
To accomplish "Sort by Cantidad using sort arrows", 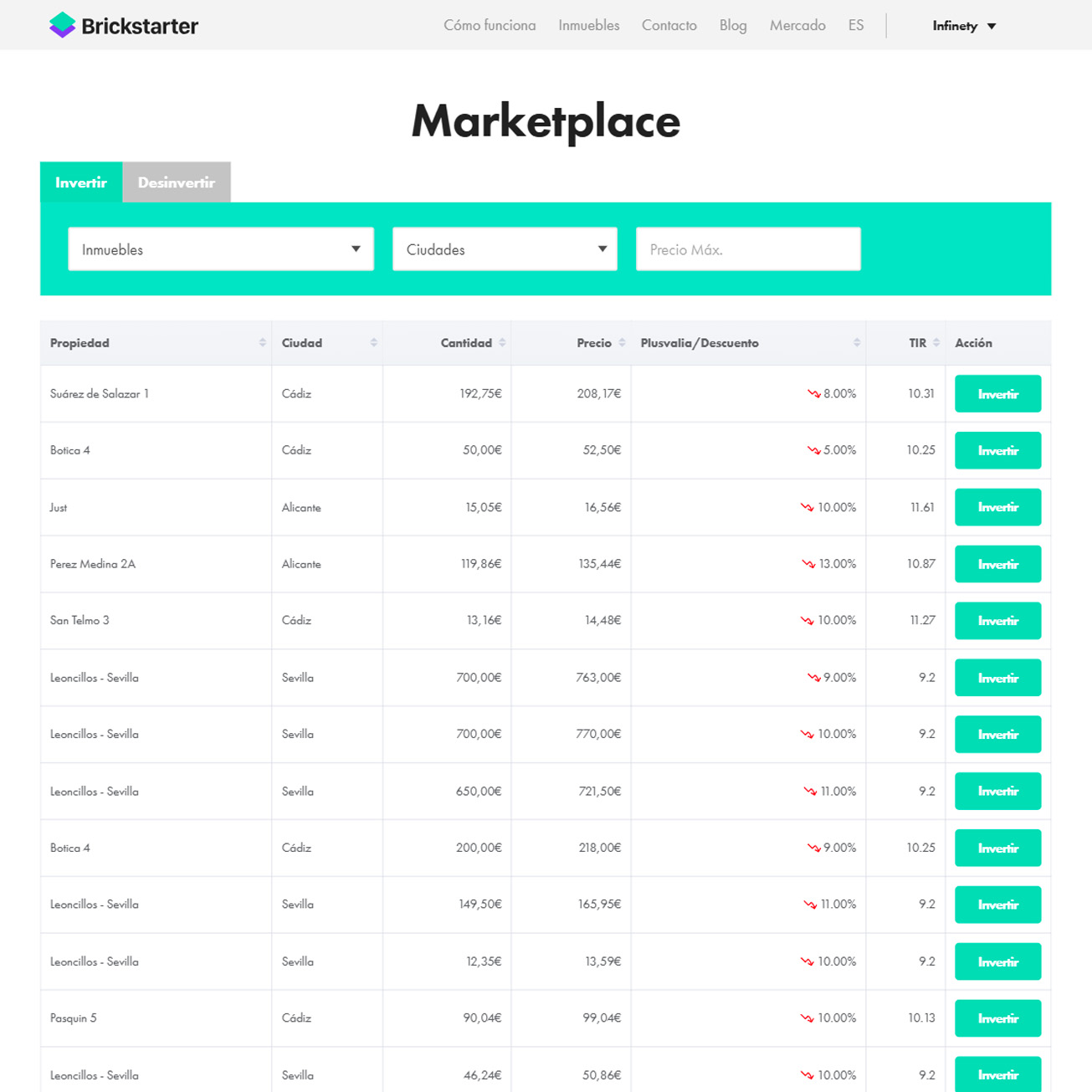I will [502, 343].
